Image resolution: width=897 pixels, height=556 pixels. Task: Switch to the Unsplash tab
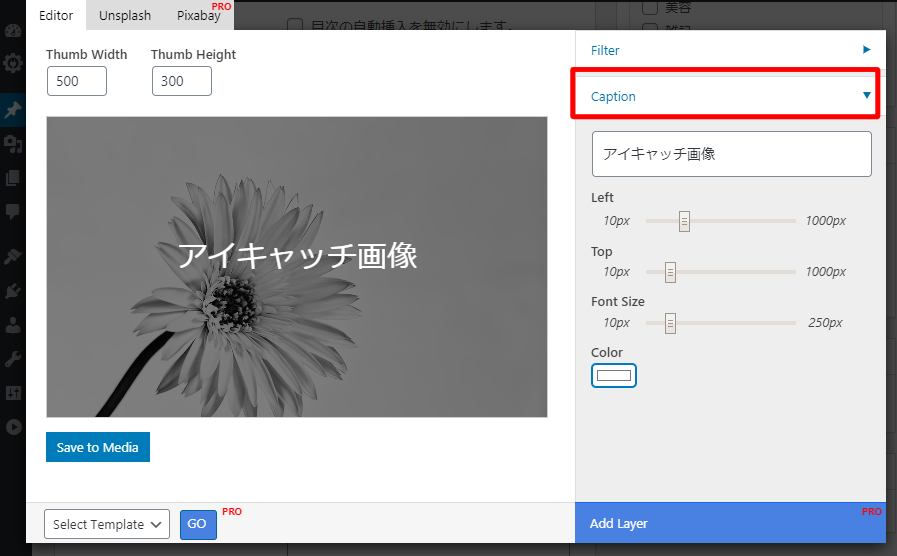click(x=125, y=15)
